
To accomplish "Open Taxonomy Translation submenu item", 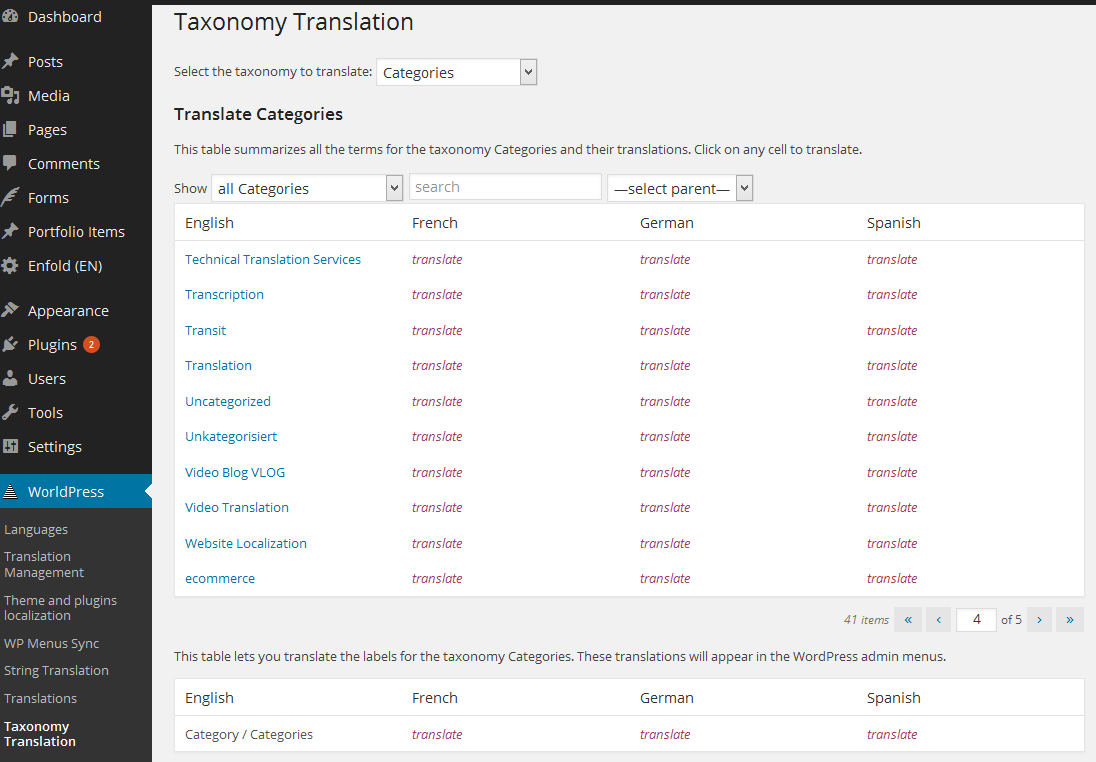I will pos(39,734).
